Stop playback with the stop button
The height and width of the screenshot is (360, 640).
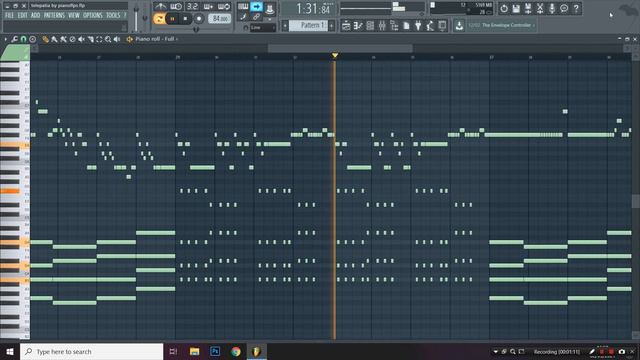tap(185, 19)
